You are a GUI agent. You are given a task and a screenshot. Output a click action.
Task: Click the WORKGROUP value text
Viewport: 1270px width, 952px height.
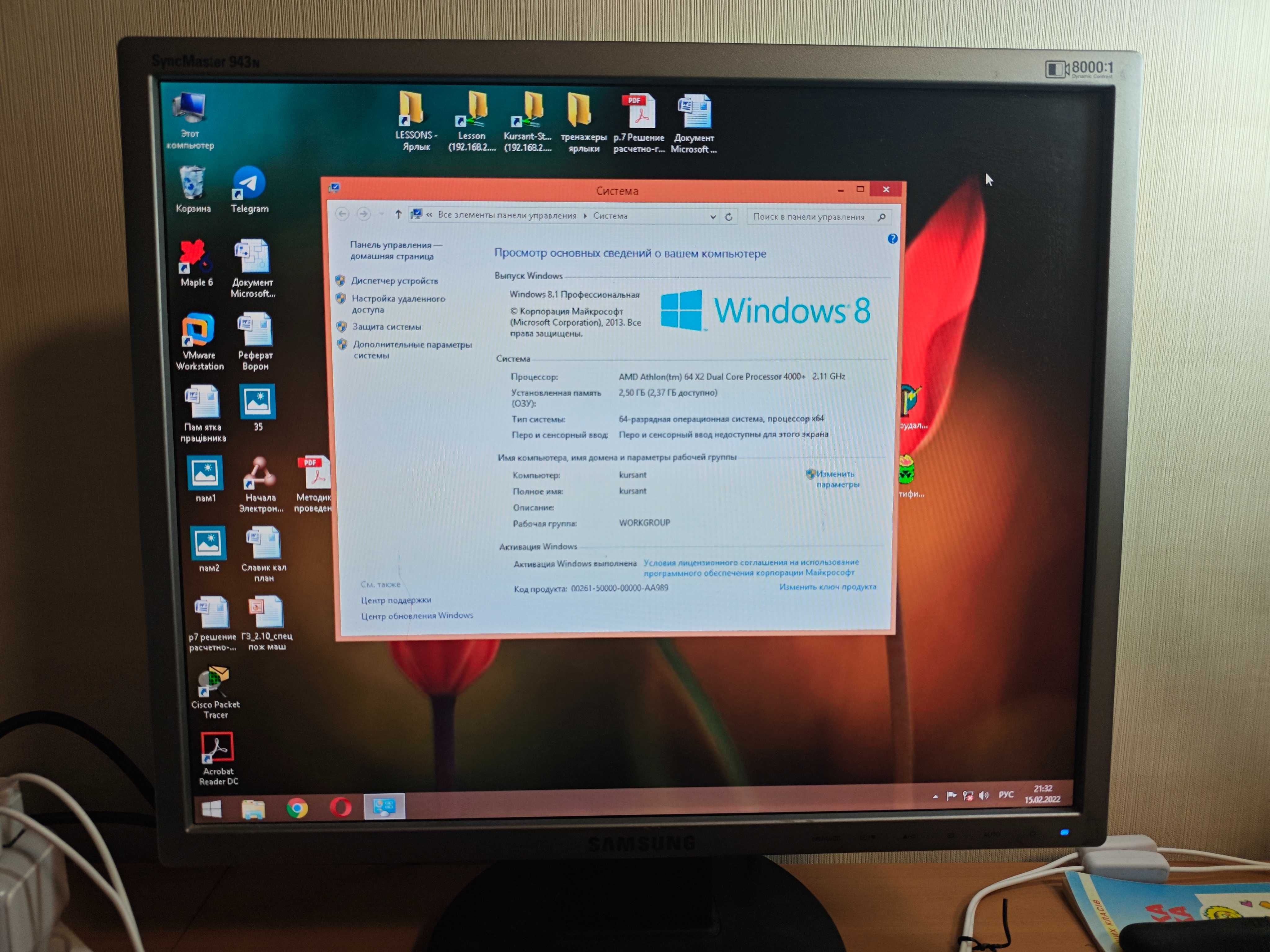[x=644, y=523]
